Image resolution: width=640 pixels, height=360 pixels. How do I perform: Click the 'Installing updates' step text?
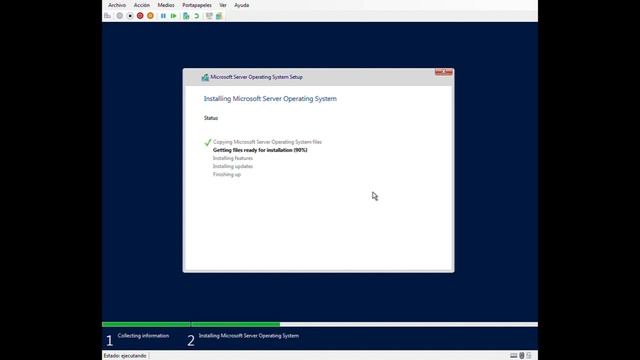click(x=233, y=167)
